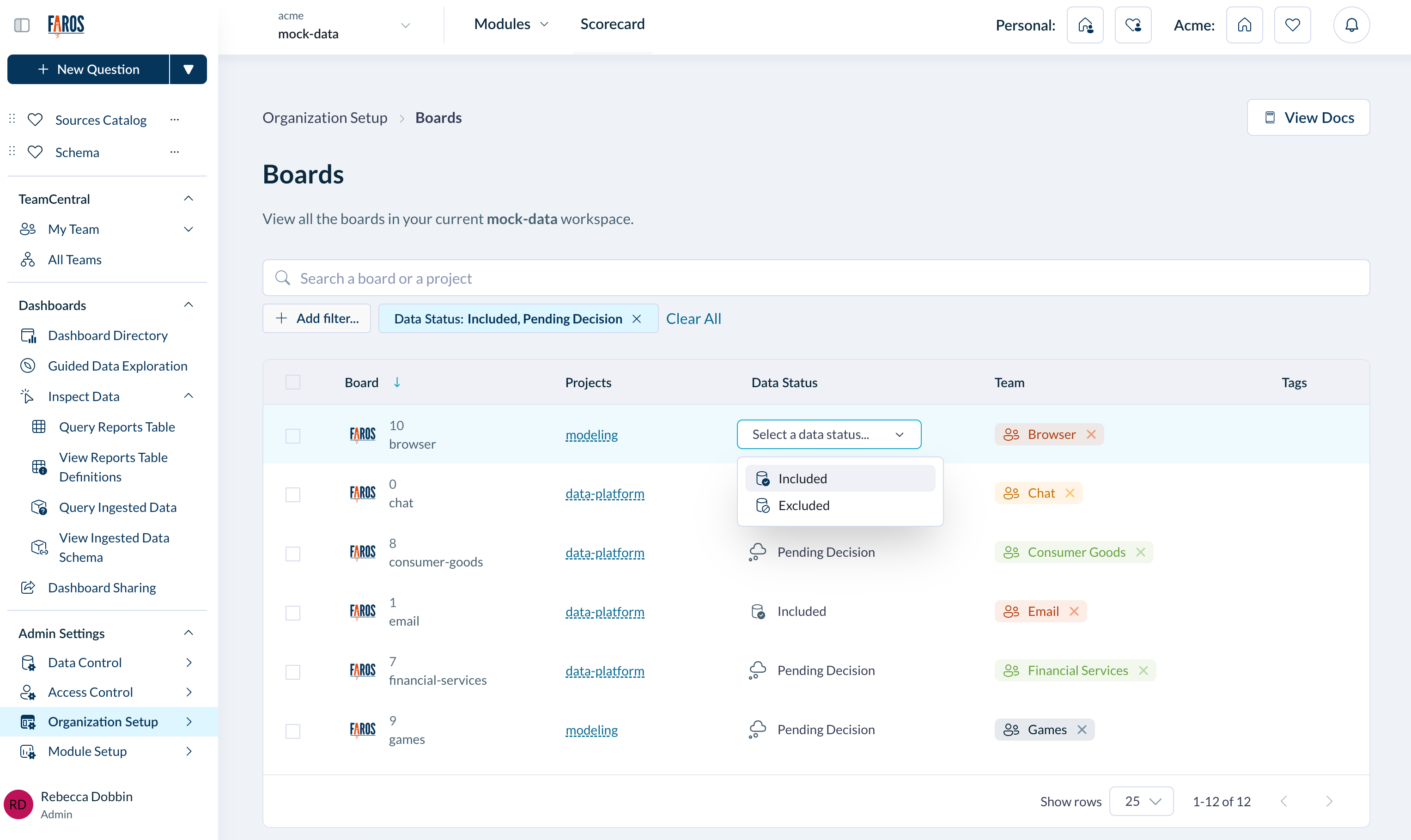The image size is (1411, 840).
Task: Open the Modules dropdown
Action: [511, 24]
